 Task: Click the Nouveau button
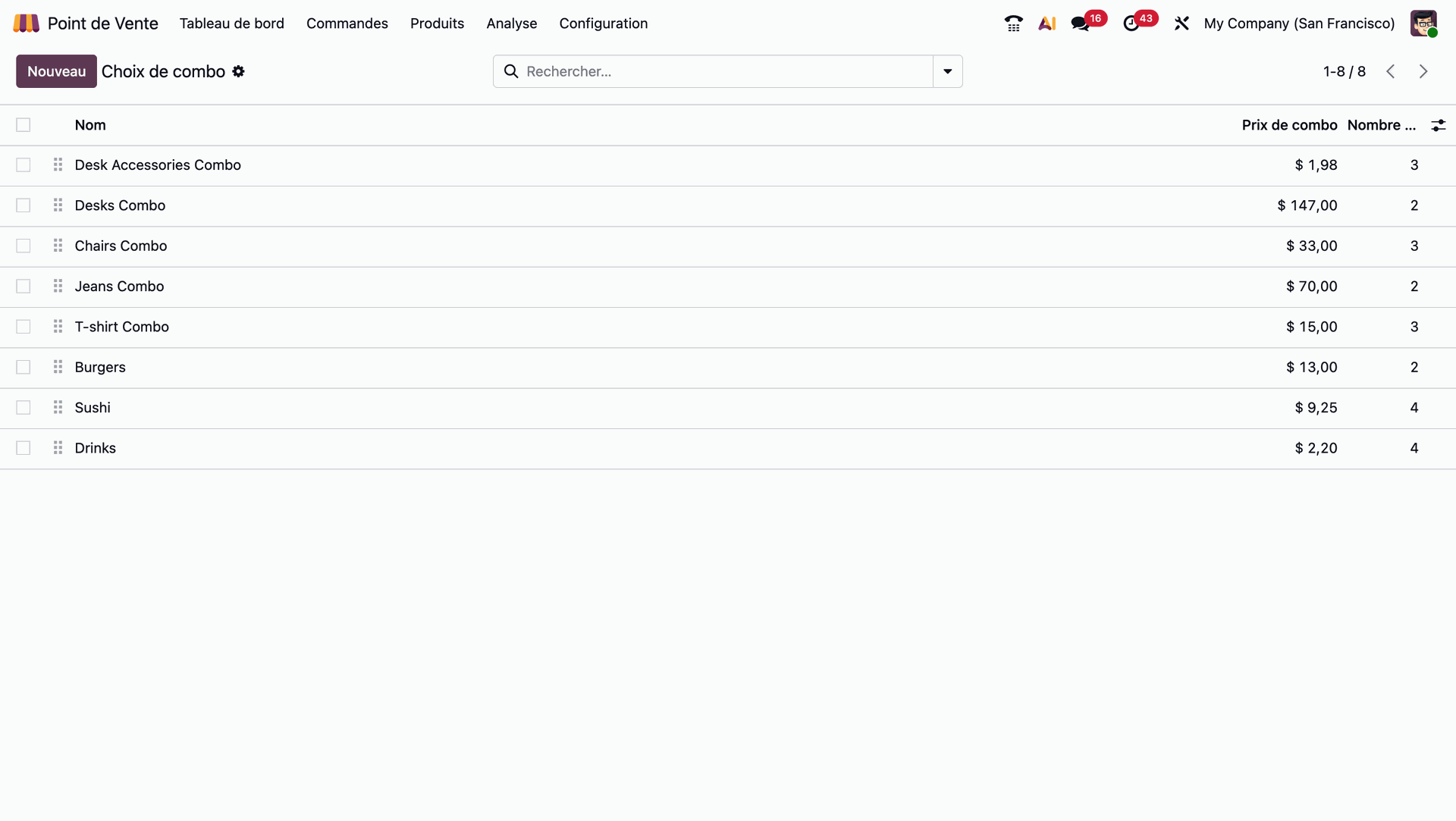pos(56,71)
